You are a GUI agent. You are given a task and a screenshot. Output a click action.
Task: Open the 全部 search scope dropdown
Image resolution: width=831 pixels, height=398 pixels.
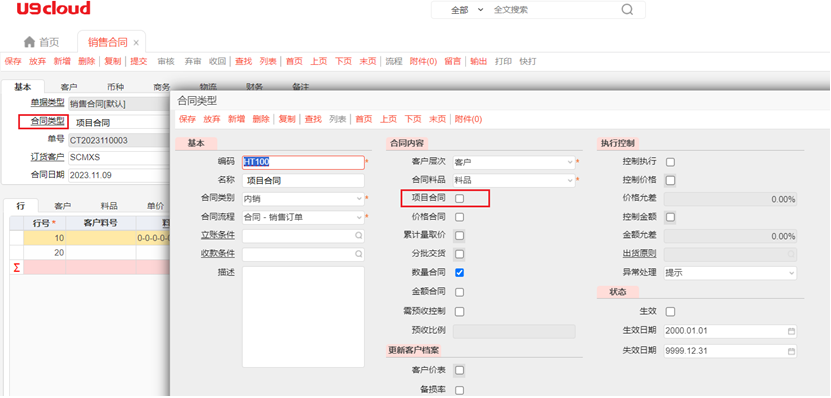point(467,10)
